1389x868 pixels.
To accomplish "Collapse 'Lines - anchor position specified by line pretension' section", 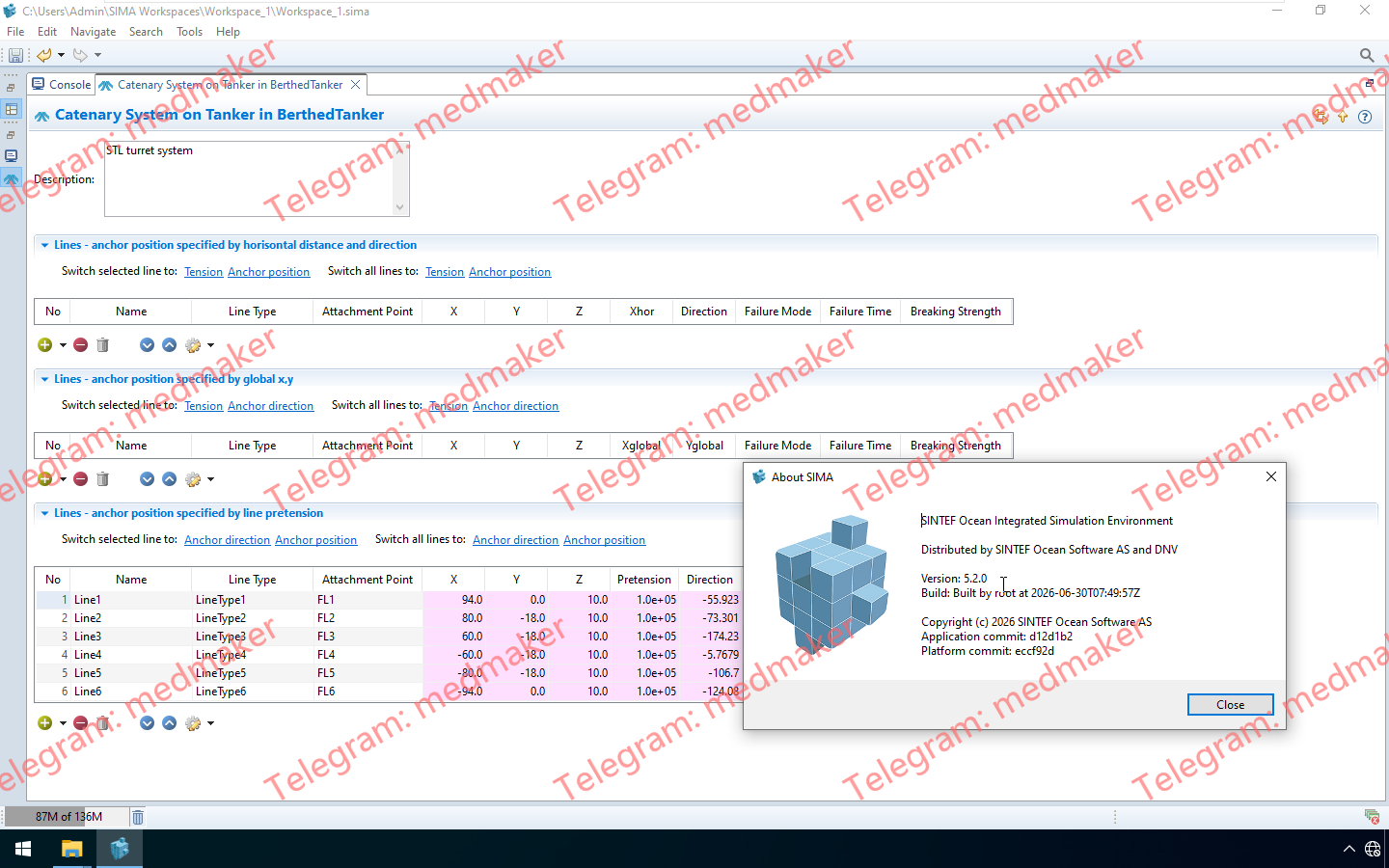I will point(44,513).
